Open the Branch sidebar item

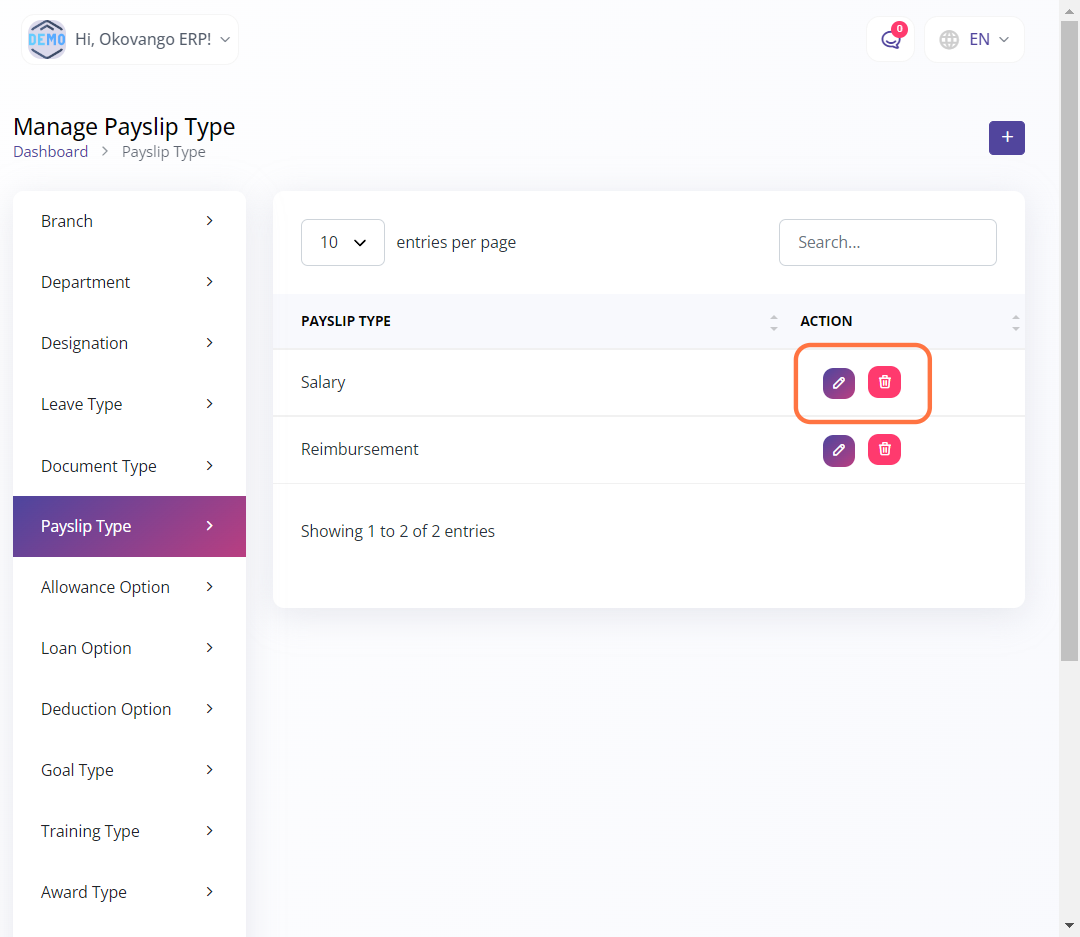click(128, 221)
